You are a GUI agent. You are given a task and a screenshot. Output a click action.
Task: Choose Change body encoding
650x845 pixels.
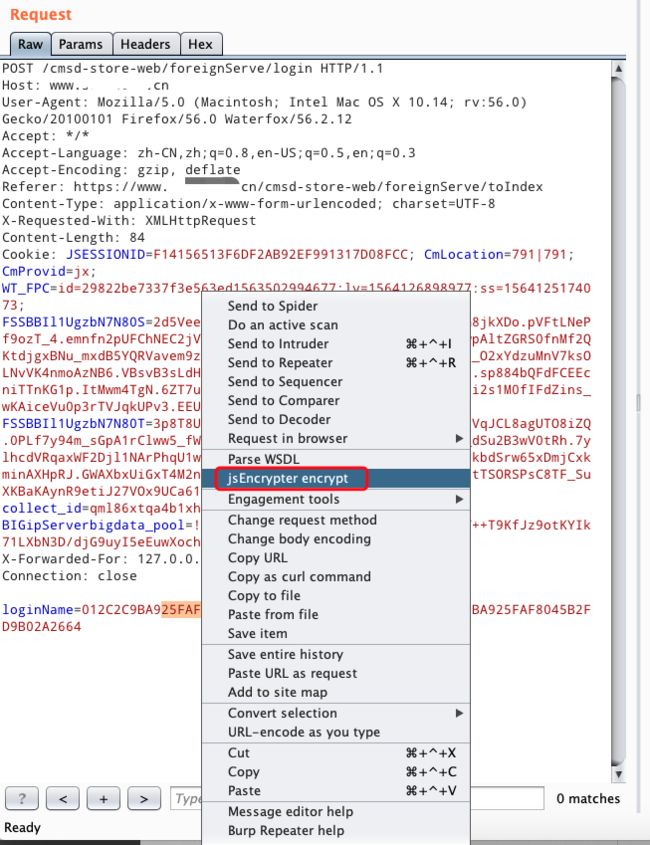point(336,539)
